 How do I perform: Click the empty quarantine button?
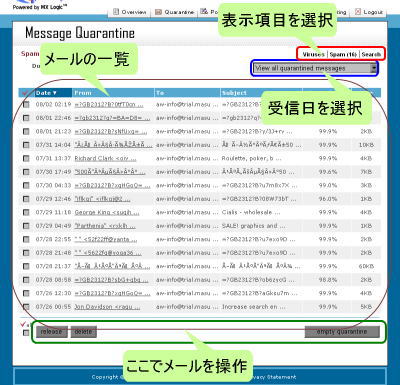click(342, 332)
